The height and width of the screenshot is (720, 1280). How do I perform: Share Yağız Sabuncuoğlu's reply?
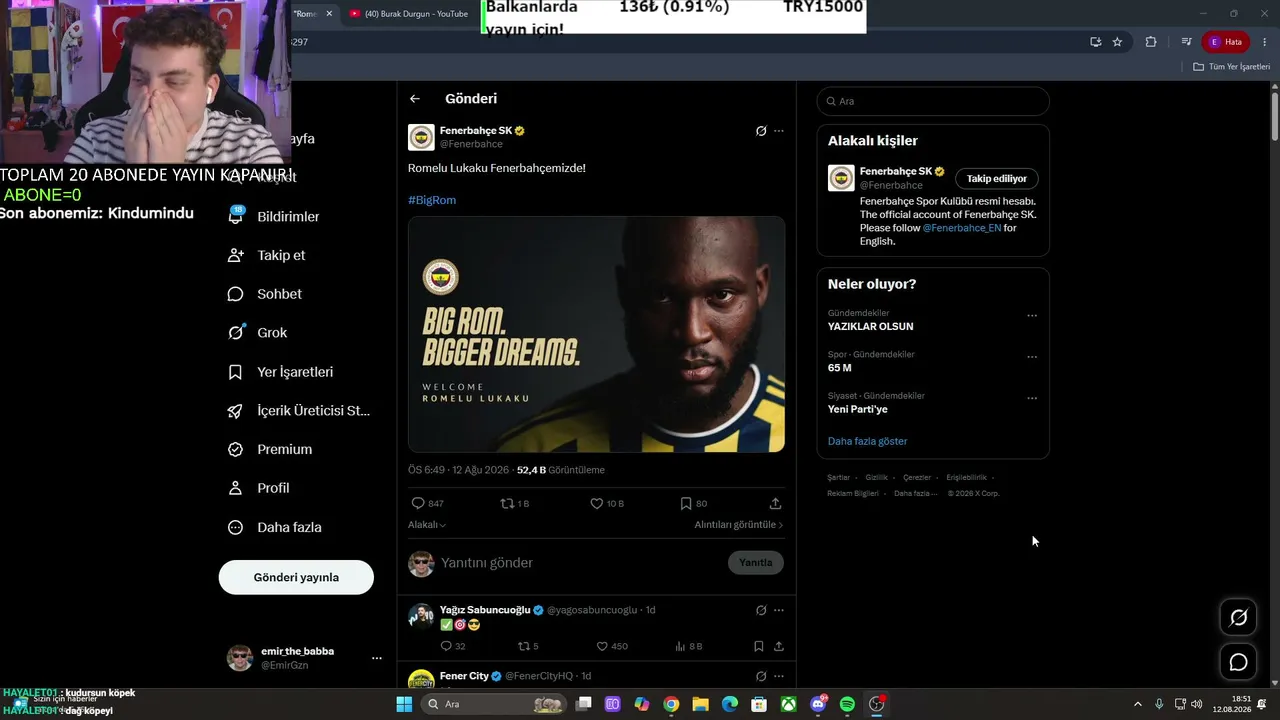point(779,646)
